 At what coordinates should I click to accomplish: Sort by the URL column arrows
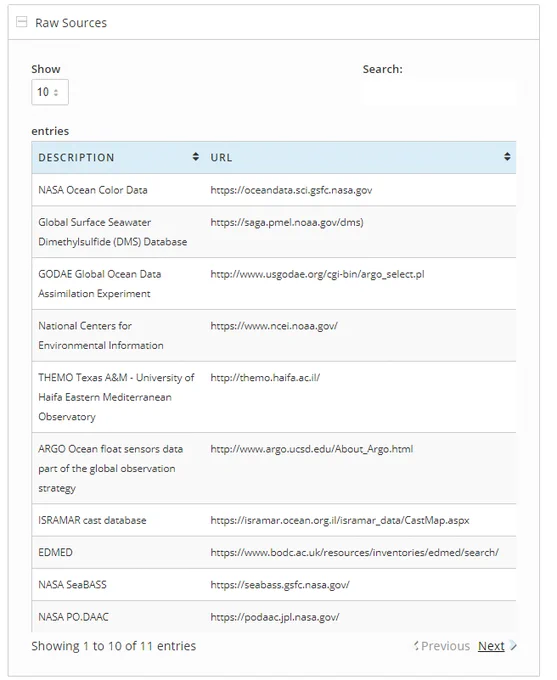point(507,157)
